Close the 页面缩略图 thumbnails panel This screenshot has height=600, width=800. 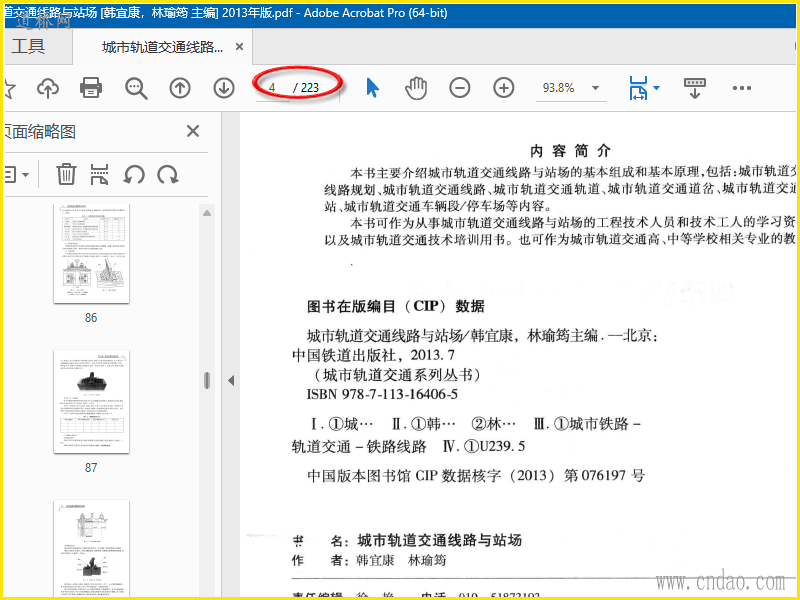pyautogui.click(x=193, y=131)
